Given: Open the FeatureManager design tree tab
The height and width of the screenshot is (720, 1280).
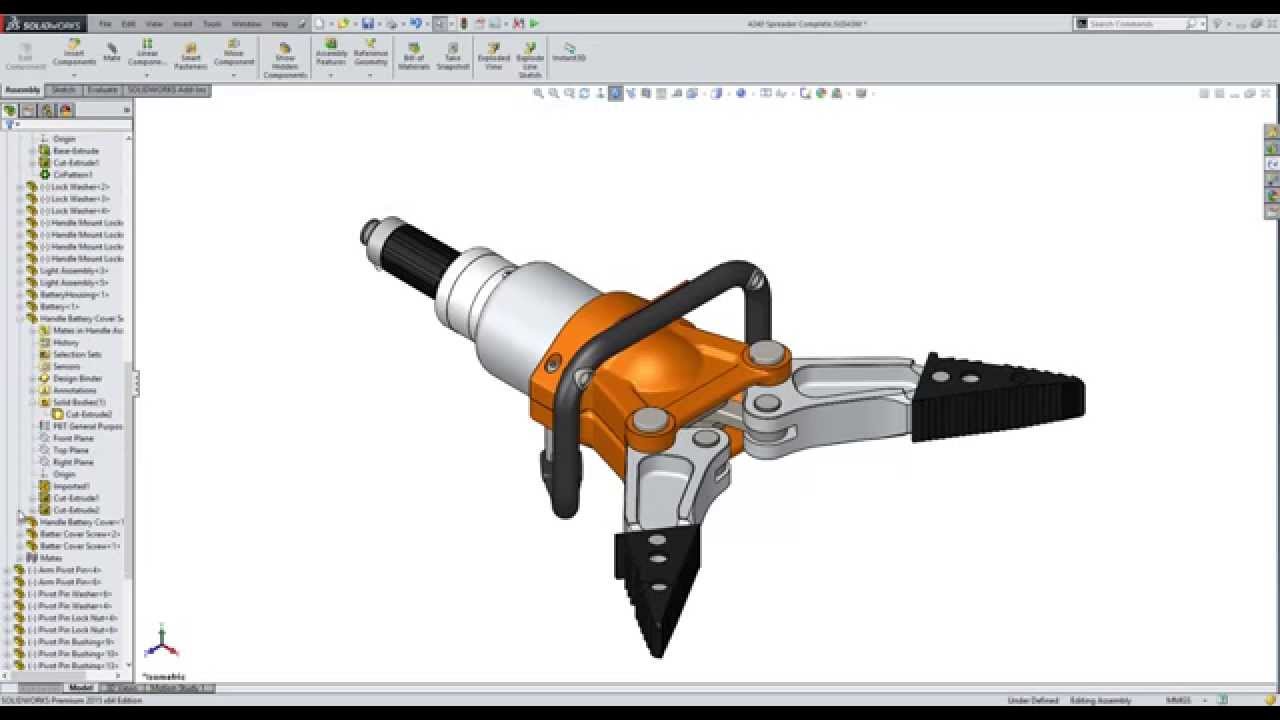Looking at the screenshot, I should point(10,110).
